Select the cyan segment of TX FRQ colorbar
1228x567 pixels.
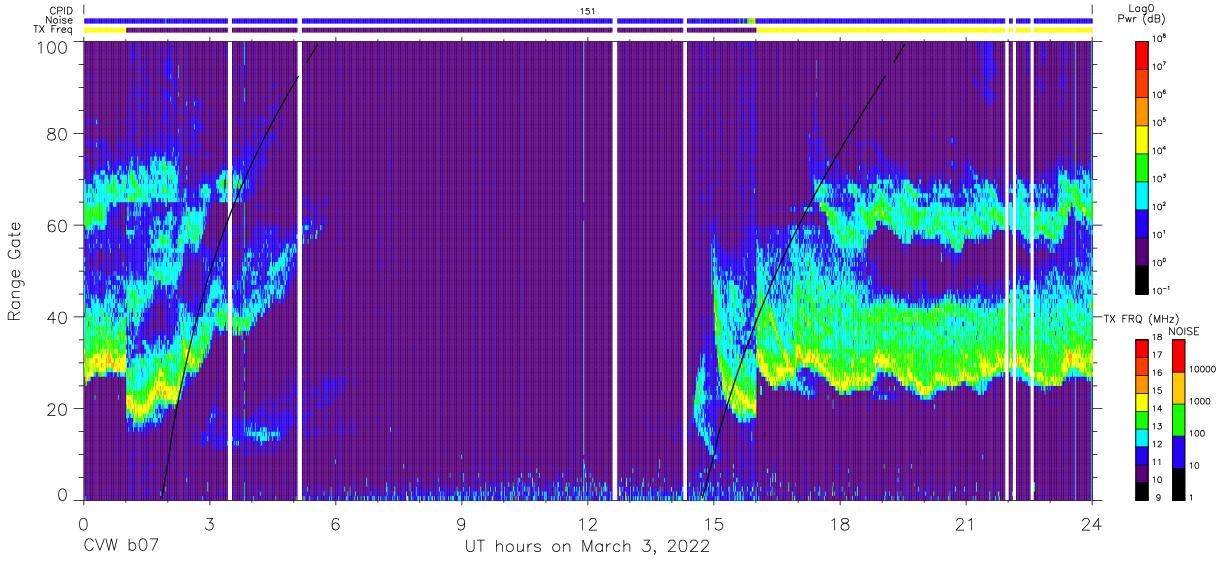click(1142, 438)
